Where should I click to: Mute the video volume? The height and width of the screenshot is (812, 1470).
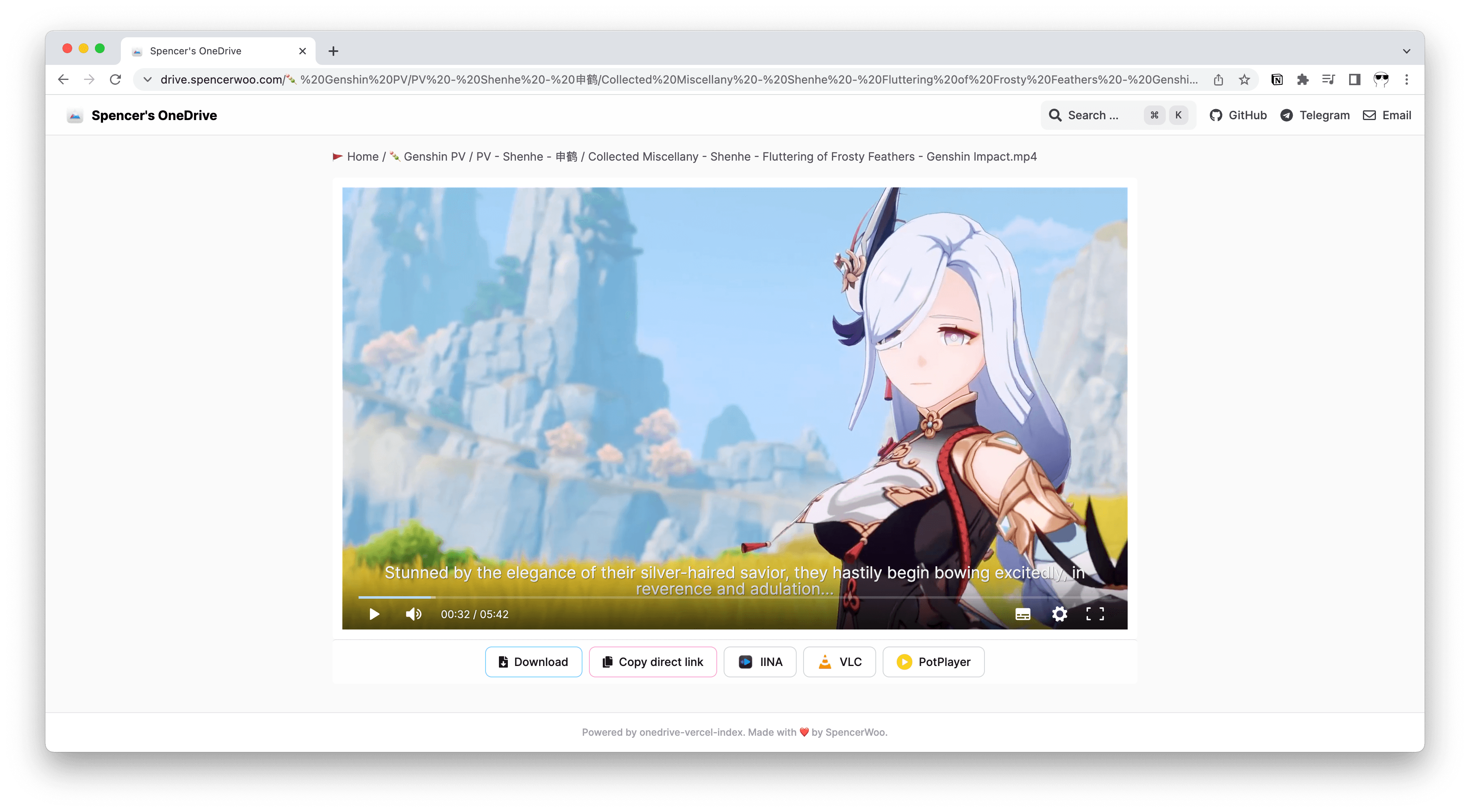(413, 614)
